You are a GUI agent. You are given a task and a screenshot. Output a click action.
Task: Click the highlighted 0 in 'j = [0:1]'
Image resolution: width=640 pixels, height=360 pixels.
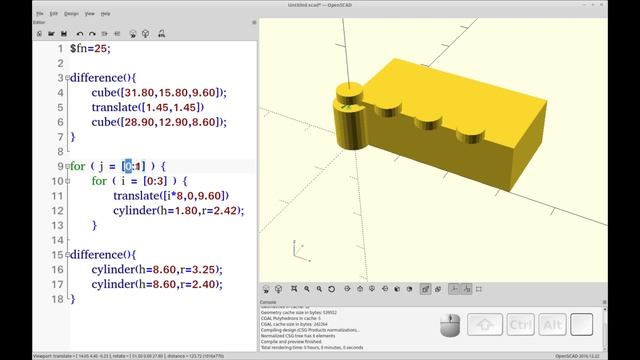[x=128, y=166]
